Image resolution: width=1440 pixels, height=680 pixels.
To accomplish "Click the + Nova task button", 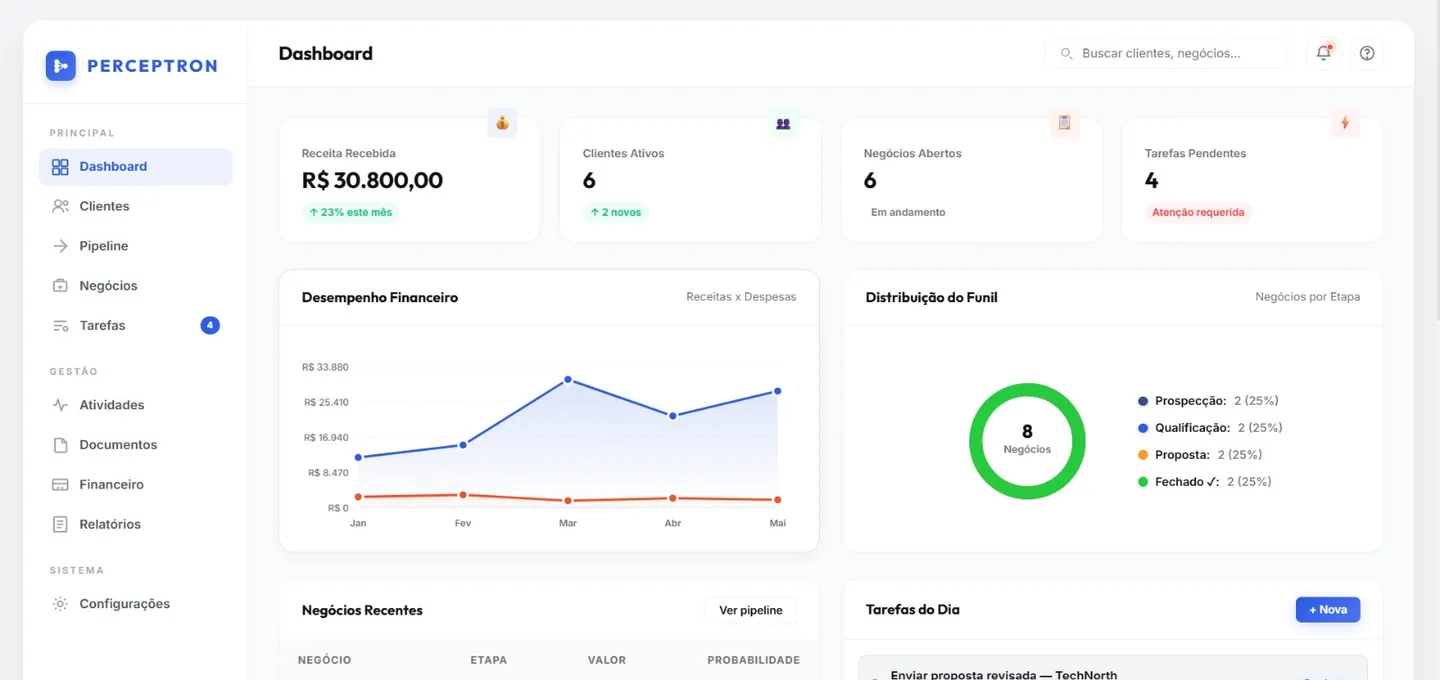I will (1328, 609).
